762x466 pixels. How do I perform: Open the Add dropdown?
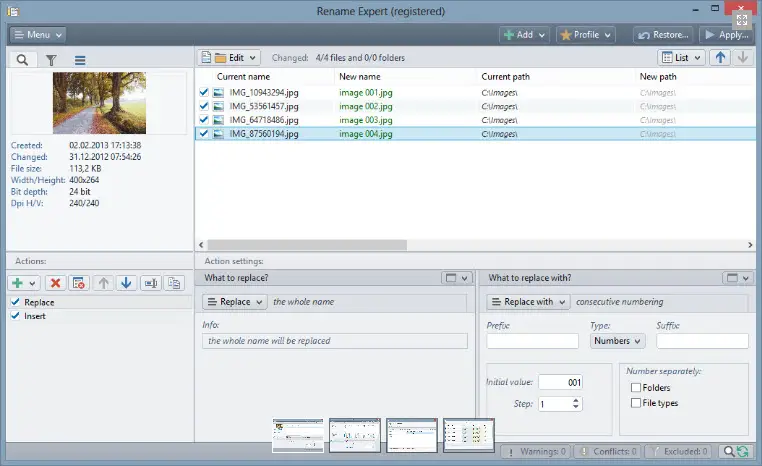[525, 35]
